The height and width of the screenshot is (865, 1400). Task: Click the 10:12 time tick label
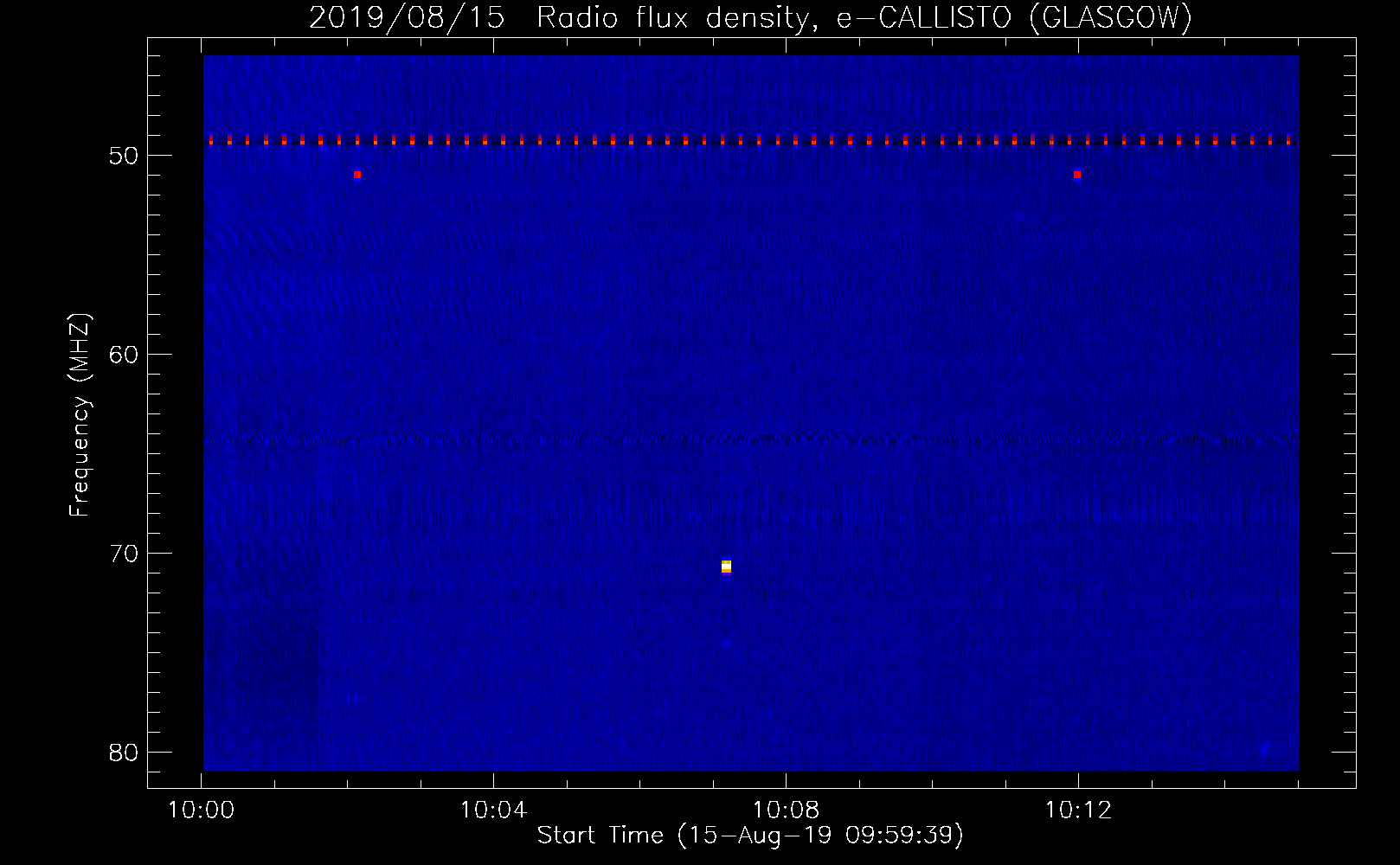pyautogui.click(x=1078, y=811)
